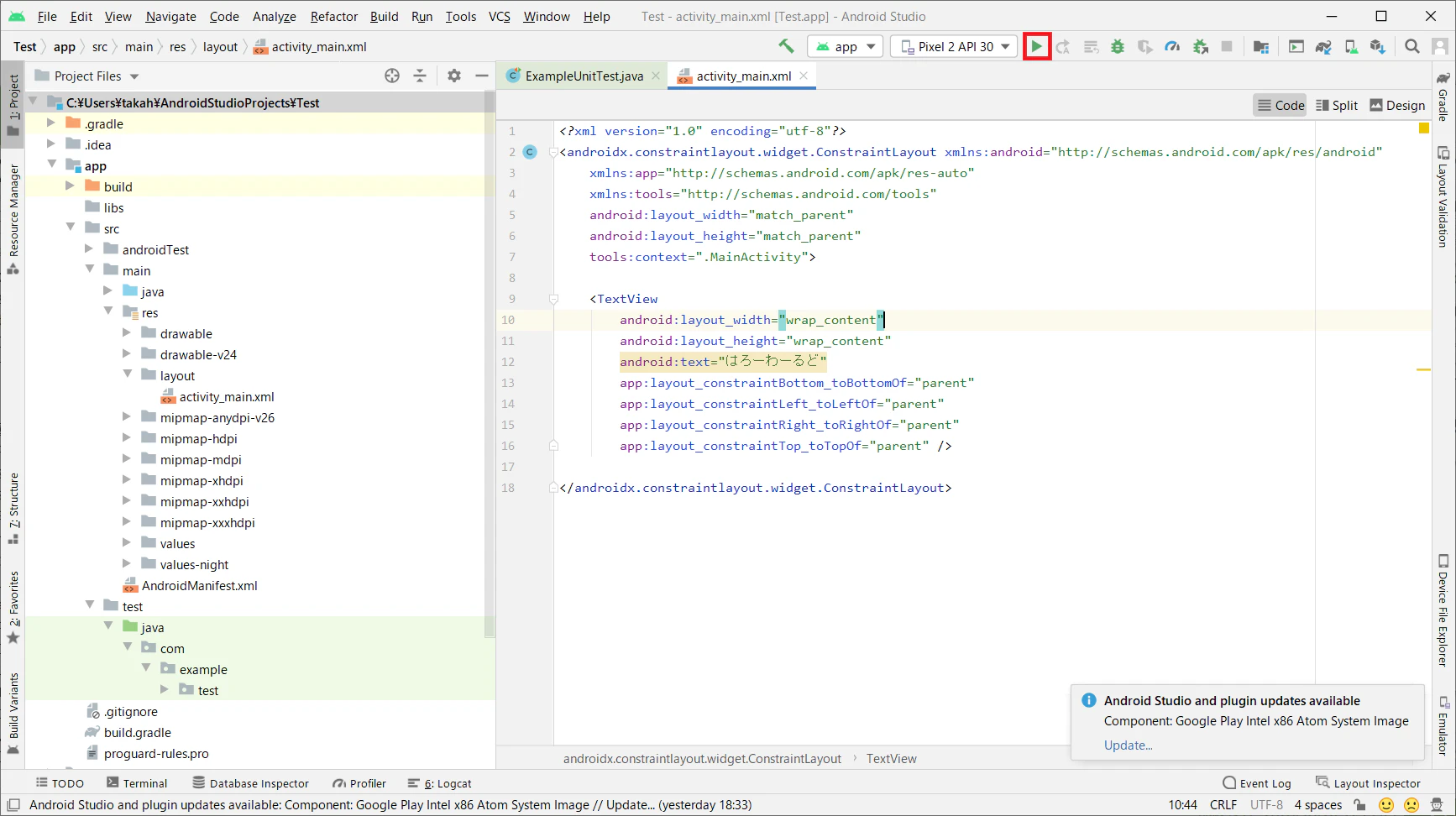Click the Collapse All icon in Project panel

(x=420, y=76)
